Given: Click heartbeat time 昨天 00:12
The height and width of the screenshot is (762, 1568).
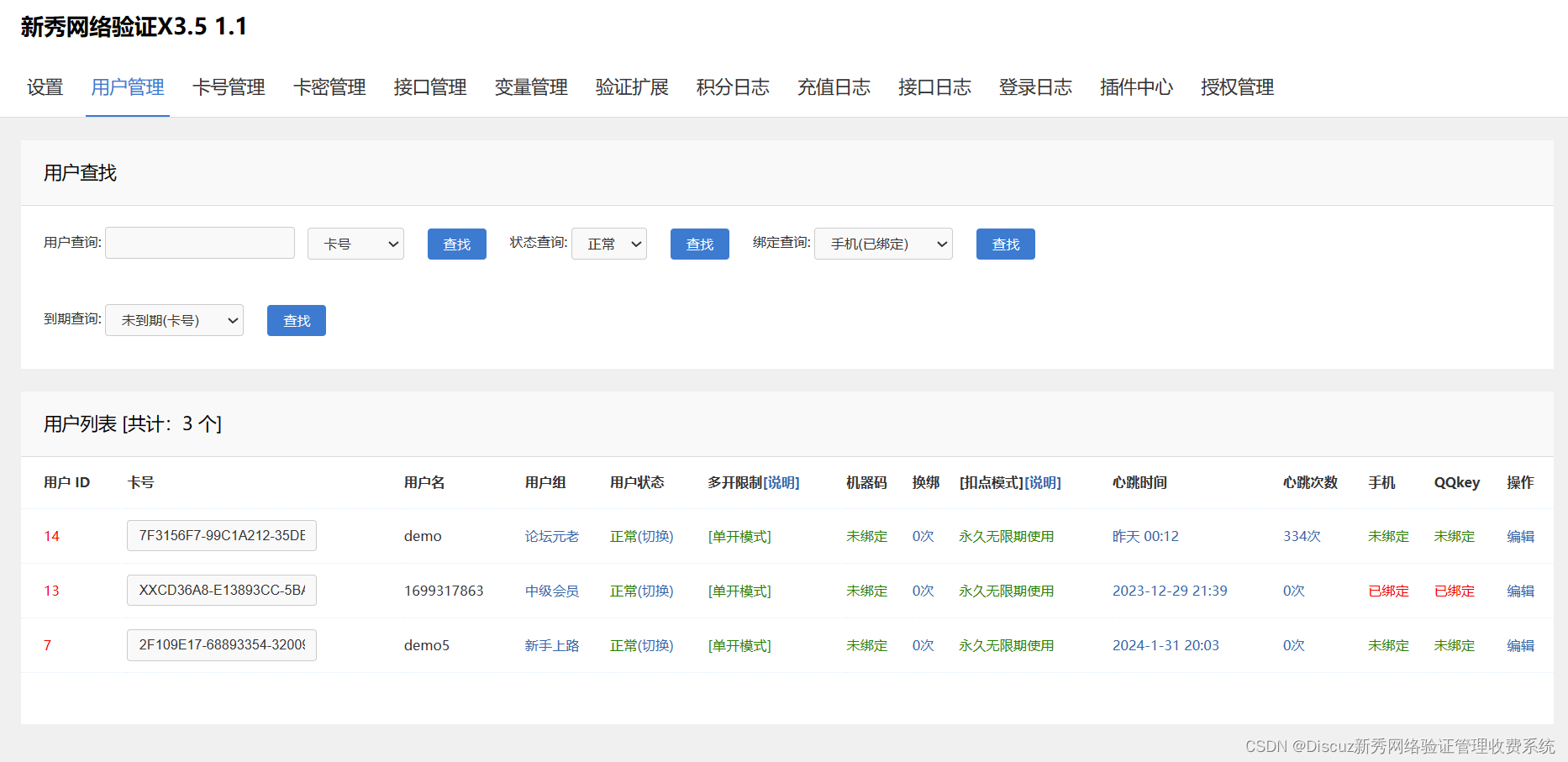Looking at the screenshot, I should pos(1145,536).
